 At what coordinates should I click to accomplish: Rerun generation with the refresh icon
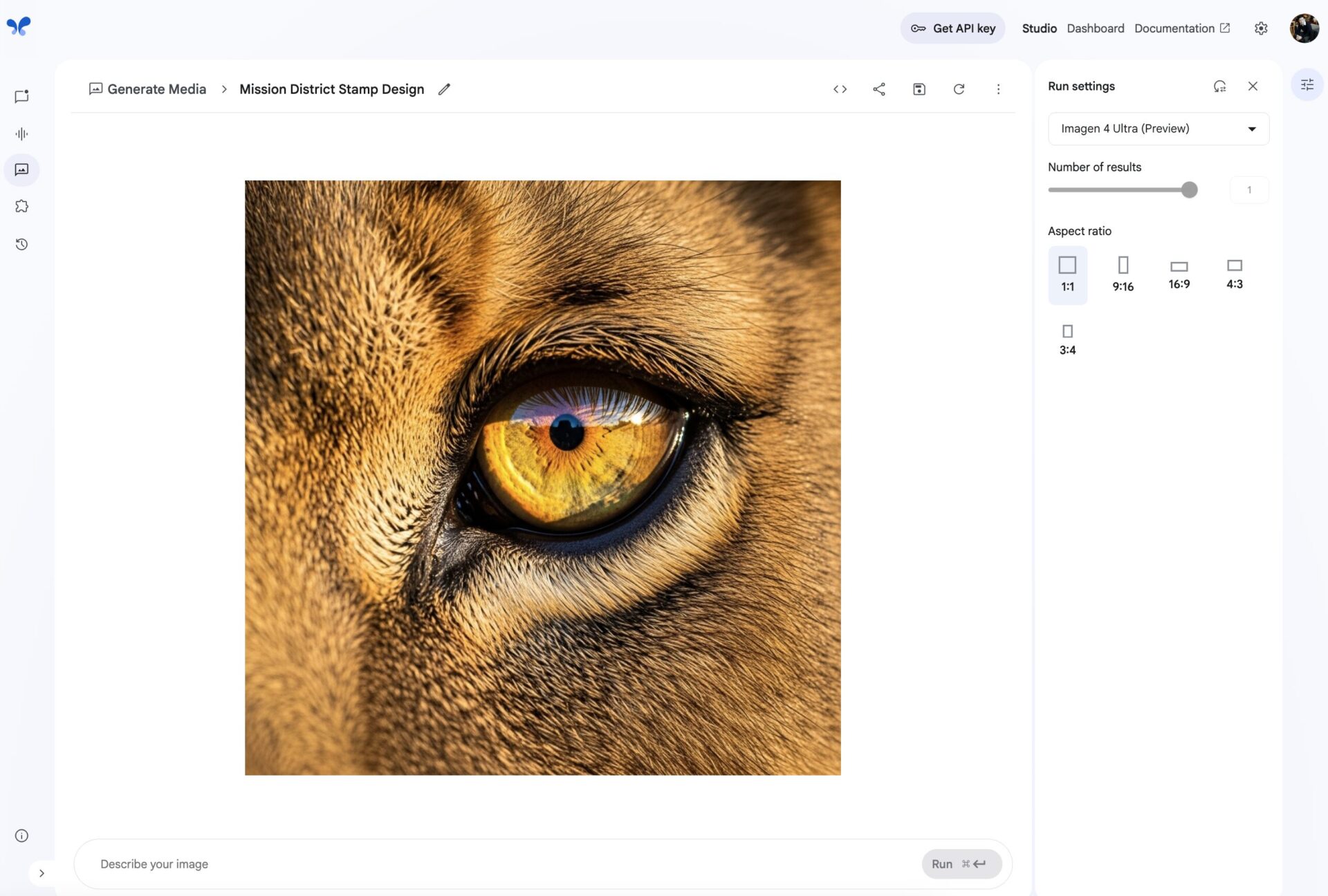pyautogui.click(x=959, y=88)
